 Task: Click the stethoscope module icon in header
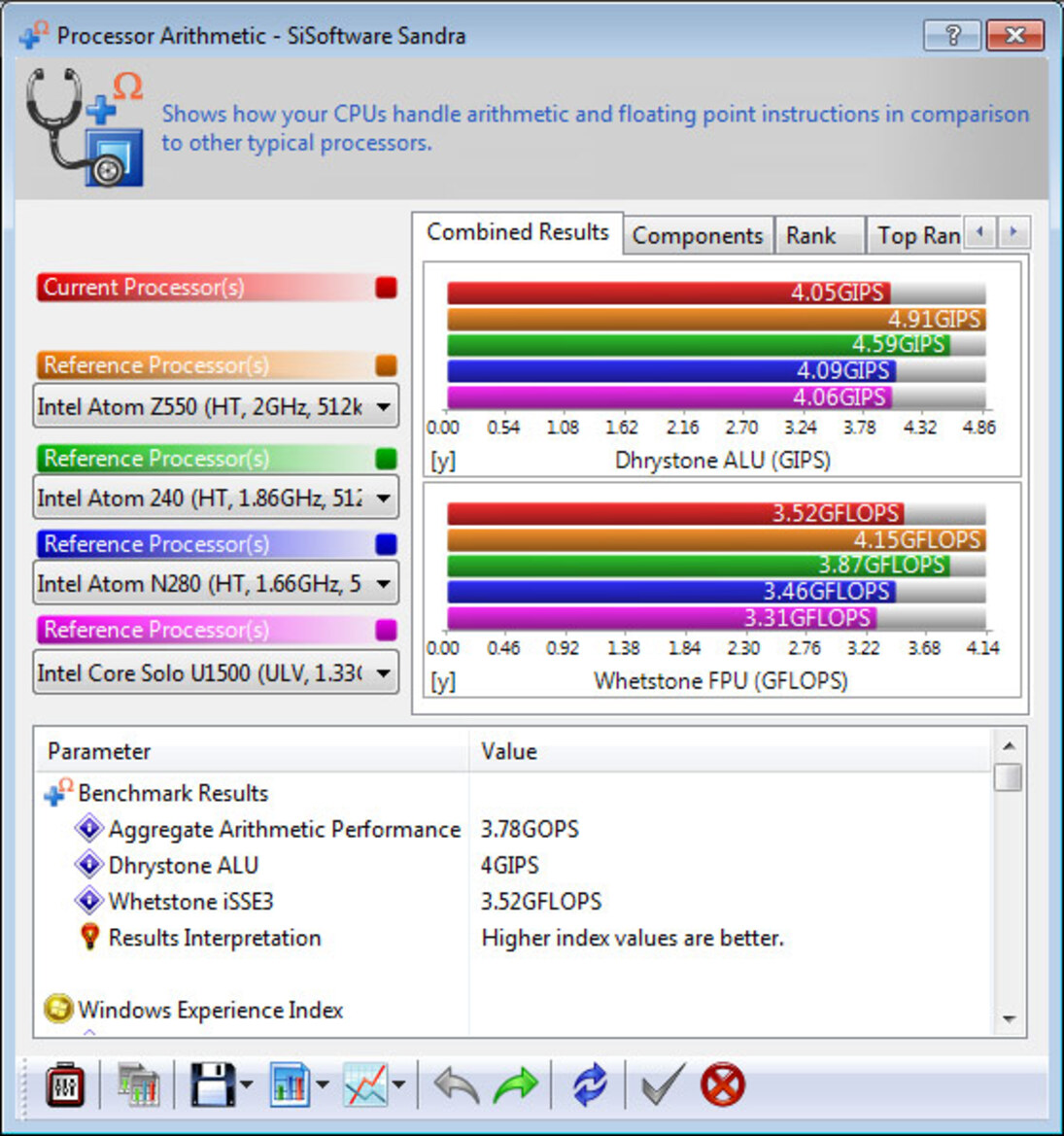pos(86,126)
